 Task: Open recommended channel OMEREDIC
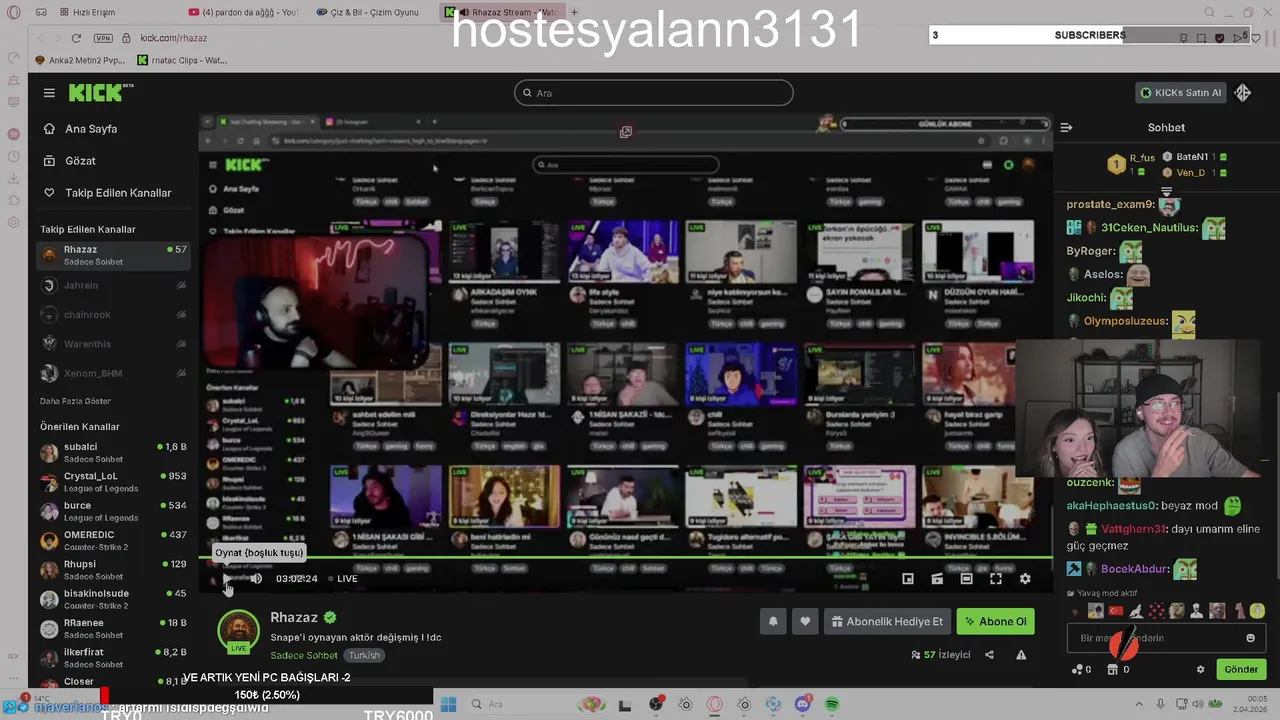[x=113, y=540]
